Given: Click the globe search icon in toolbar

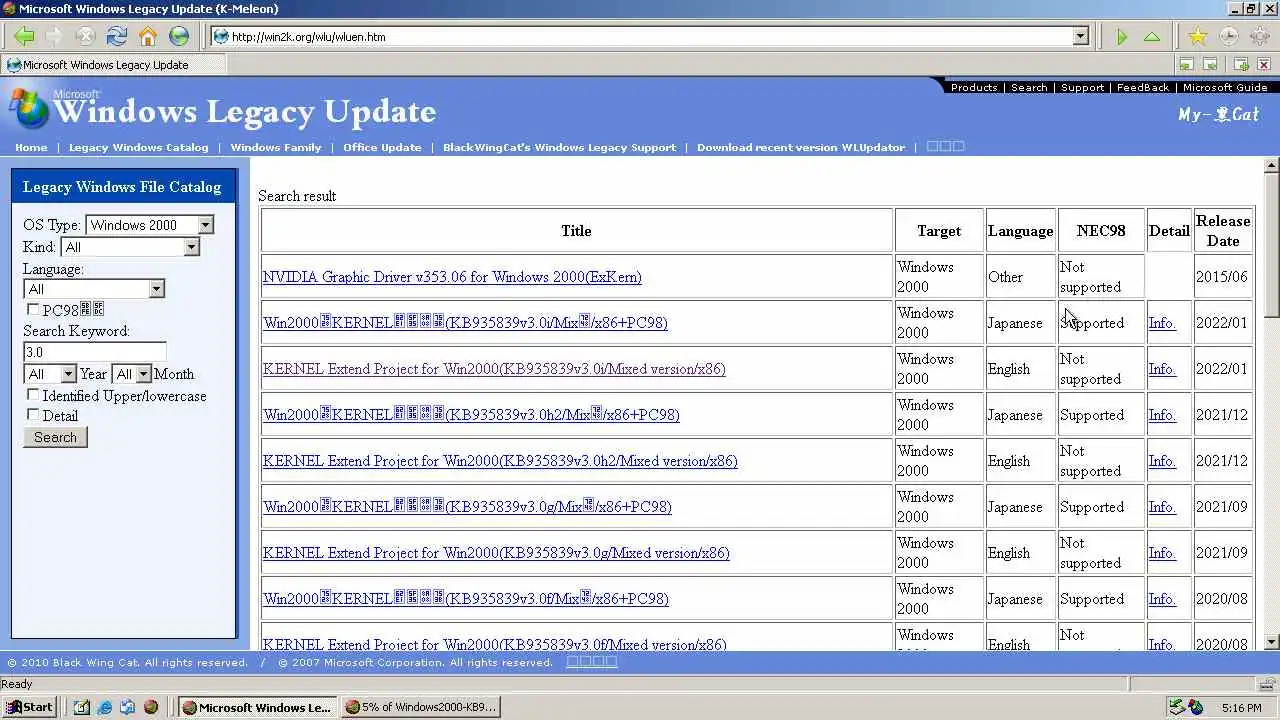Looking at the screenshot, I should point(179,36).
